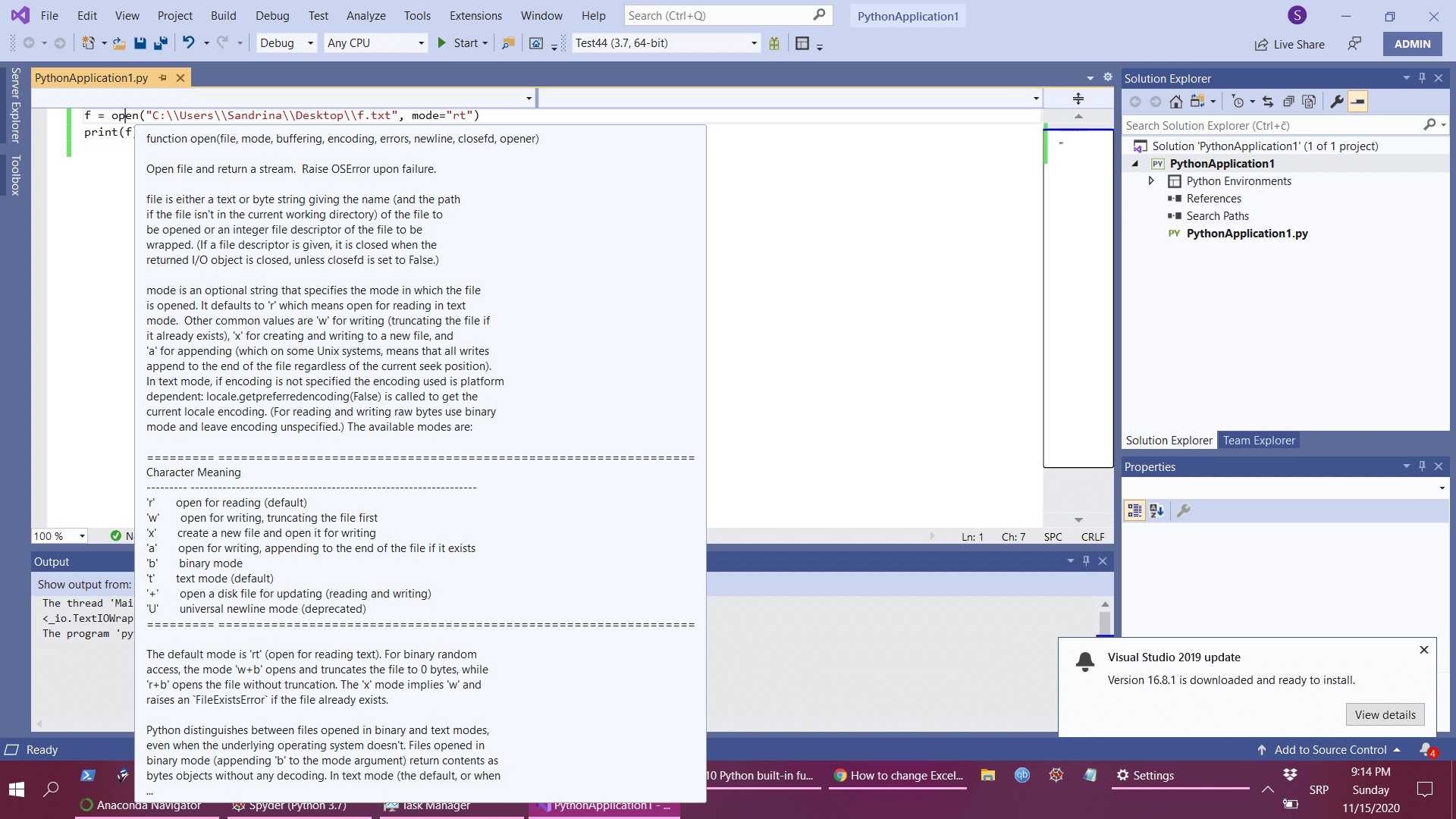Click Alphabetical sort icon in Properties panel

1156,511
